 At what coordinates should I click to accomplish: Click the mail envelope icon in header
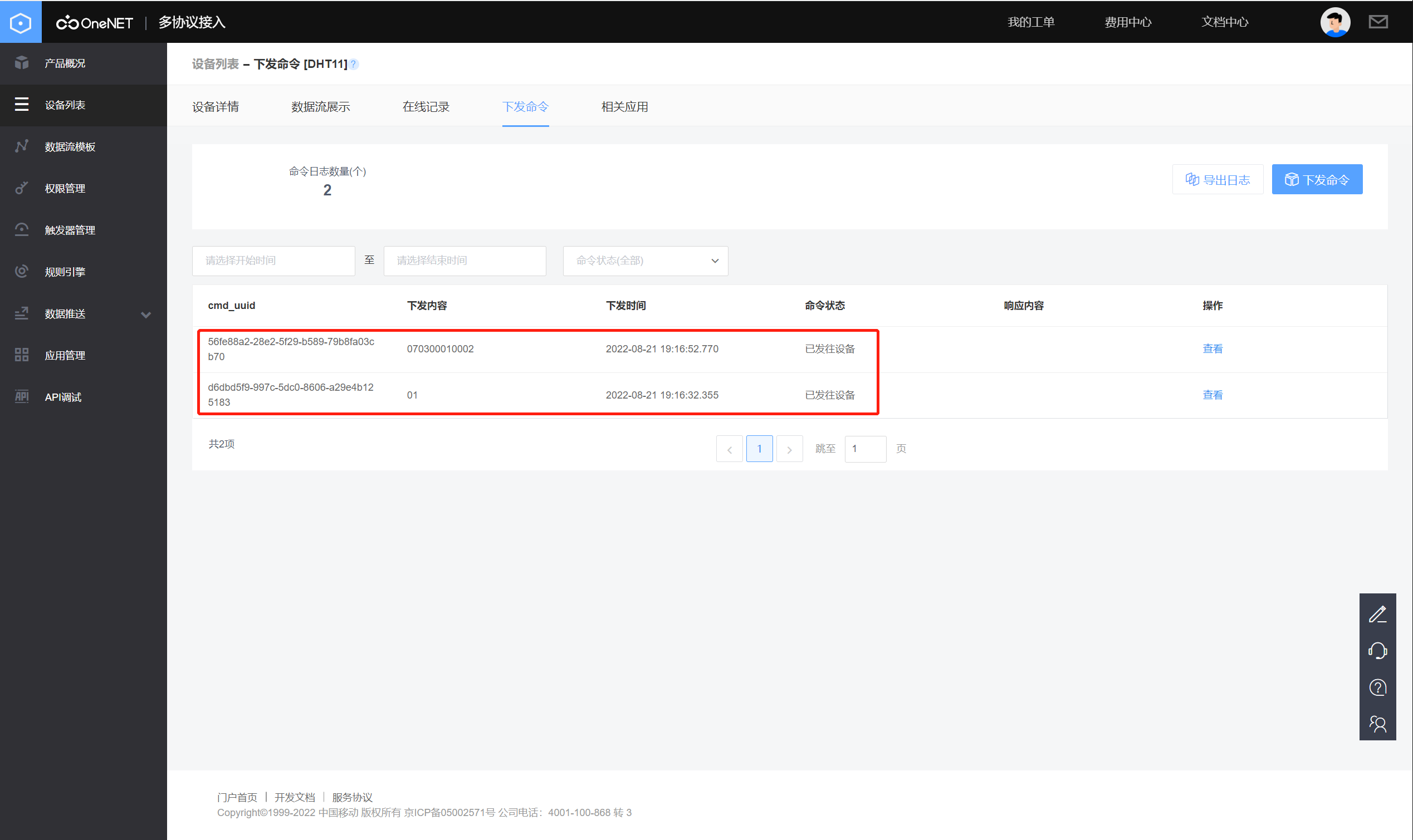1378,22
